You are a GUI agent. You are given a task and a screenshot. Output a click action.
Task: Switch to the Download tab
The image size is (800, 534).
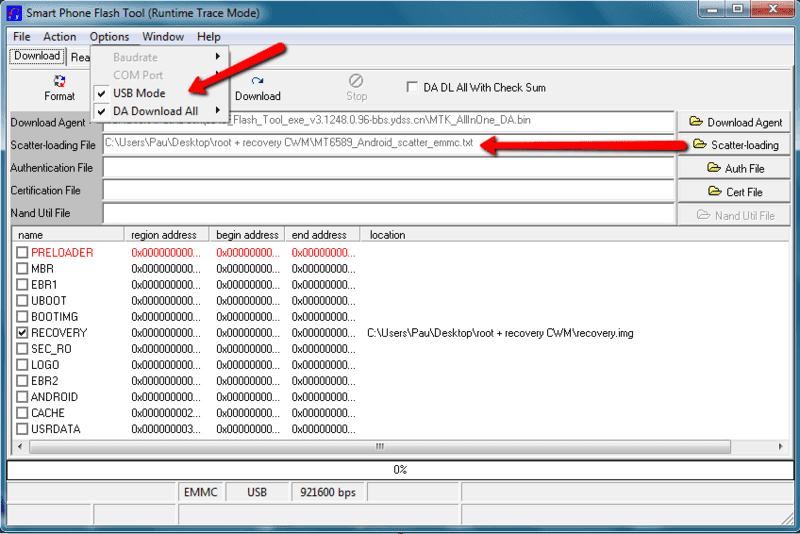(x=37, y=56)
